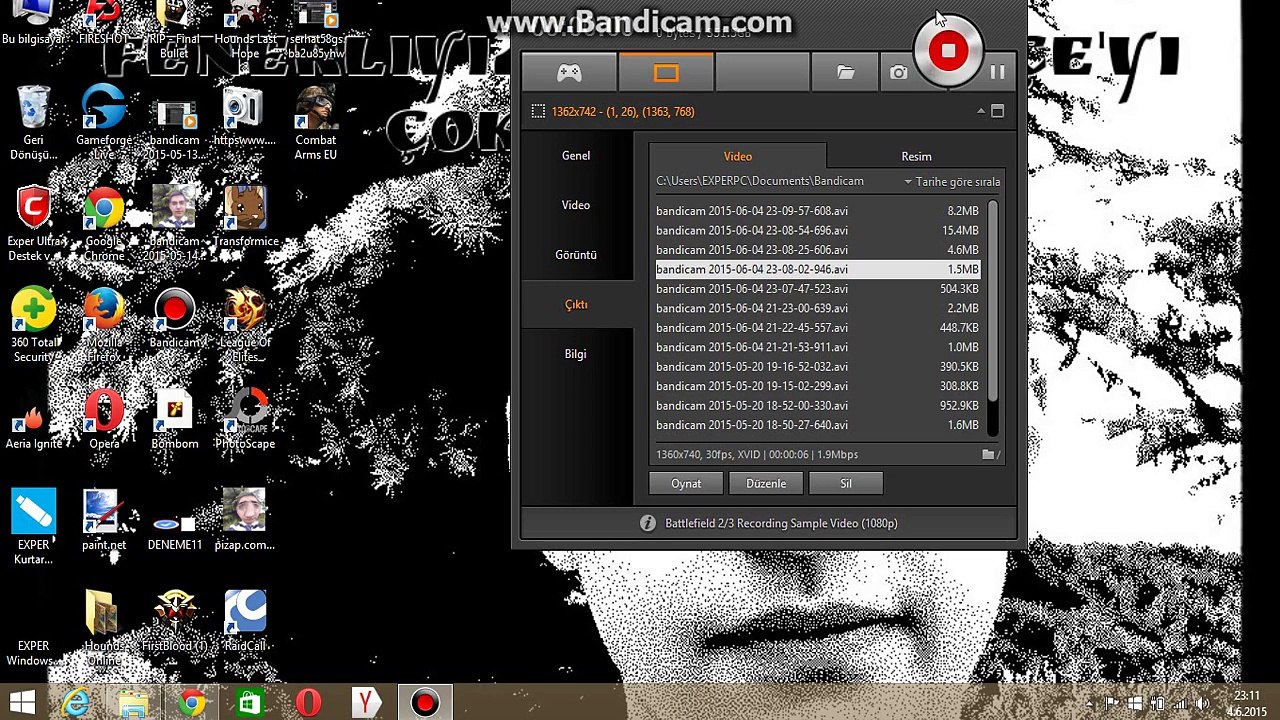Select Bandicam desktop shortcut
1280x720 pixels.
pos(175,320)
